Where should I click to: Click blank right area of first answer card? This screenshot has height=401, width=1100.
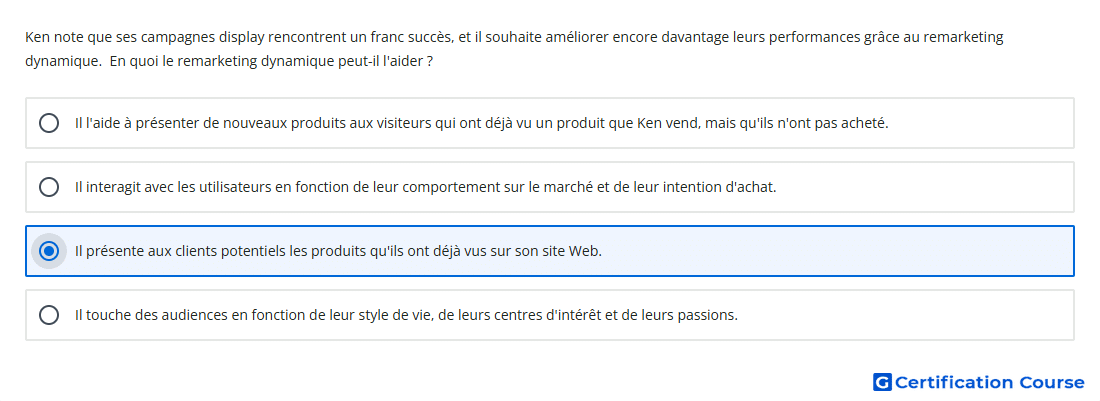[982, 123]
